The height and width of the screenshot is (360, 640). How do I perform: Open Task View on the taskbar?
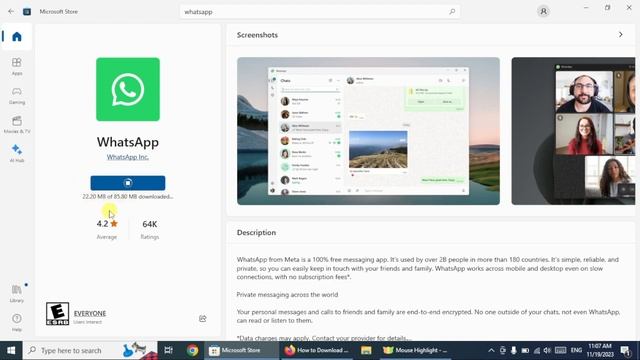point(168,350)
